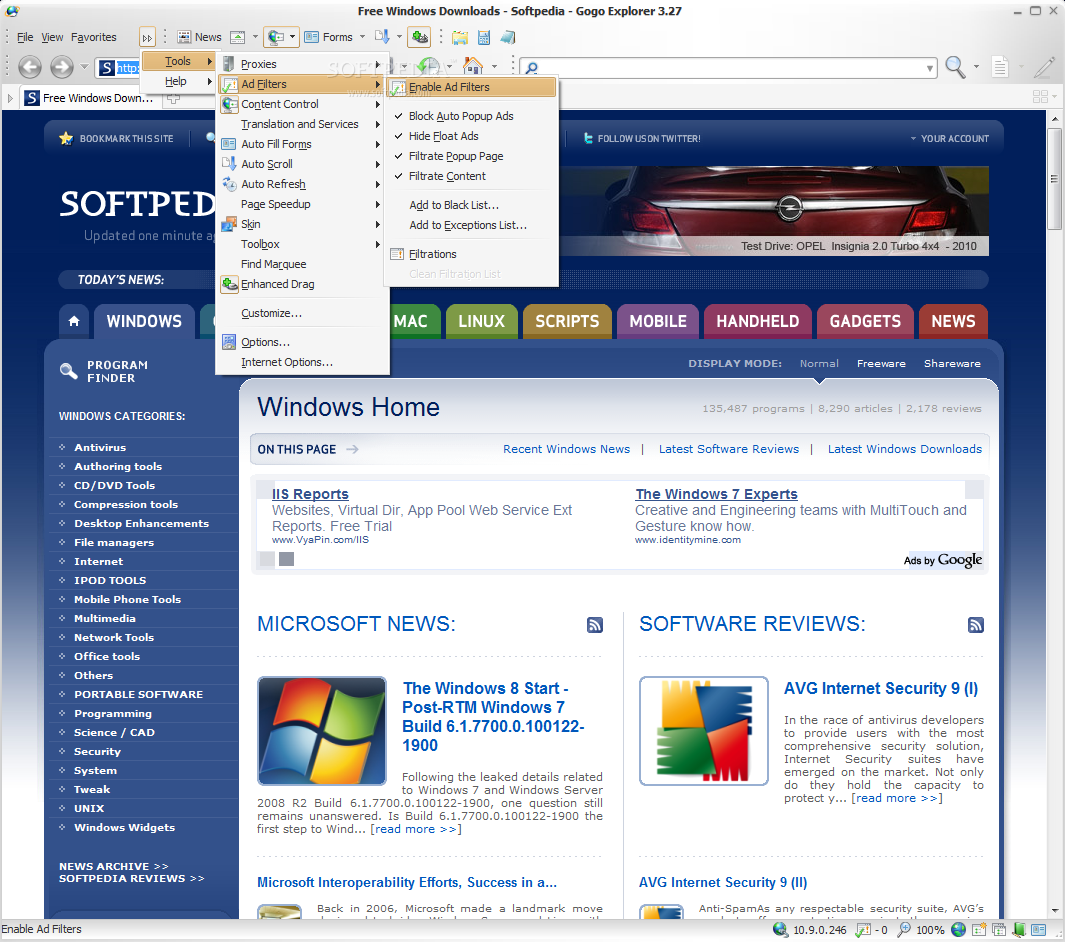Click the Home page icon
Viewport: 1065px width, 942px height.
[473, 66]
